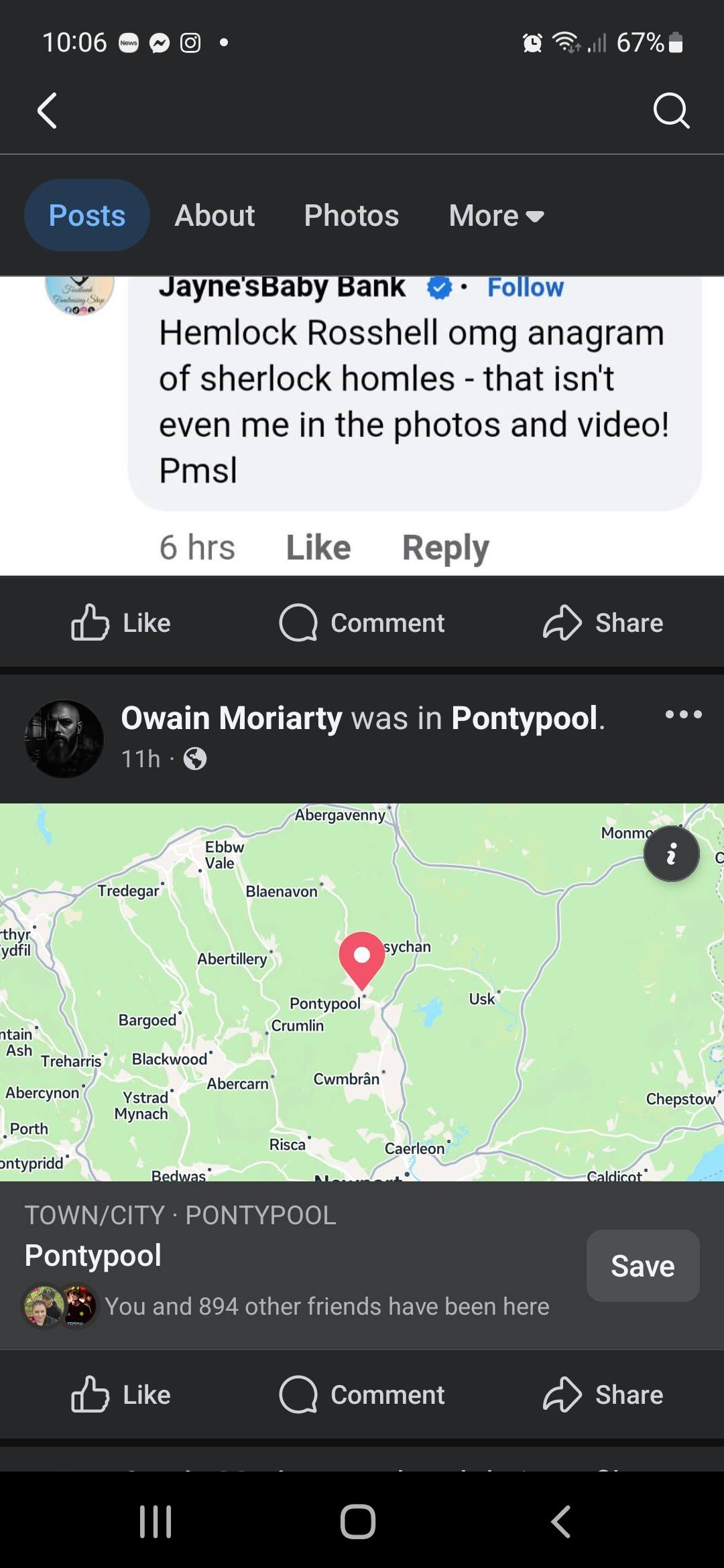724x1568 pixels.
Task: Reply to the Jayne'sBaby Bank comment
Action: click(446, 548)
